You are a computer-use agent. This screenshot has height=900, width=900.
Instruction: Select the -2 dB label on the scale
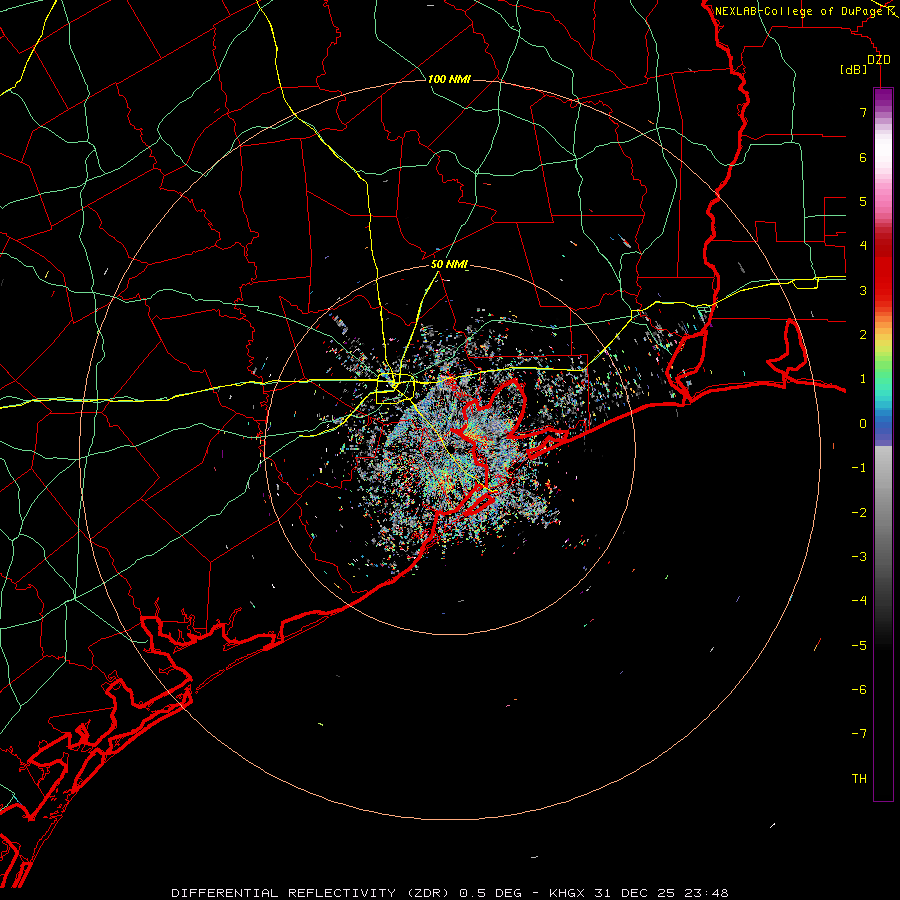coord(859,513)
